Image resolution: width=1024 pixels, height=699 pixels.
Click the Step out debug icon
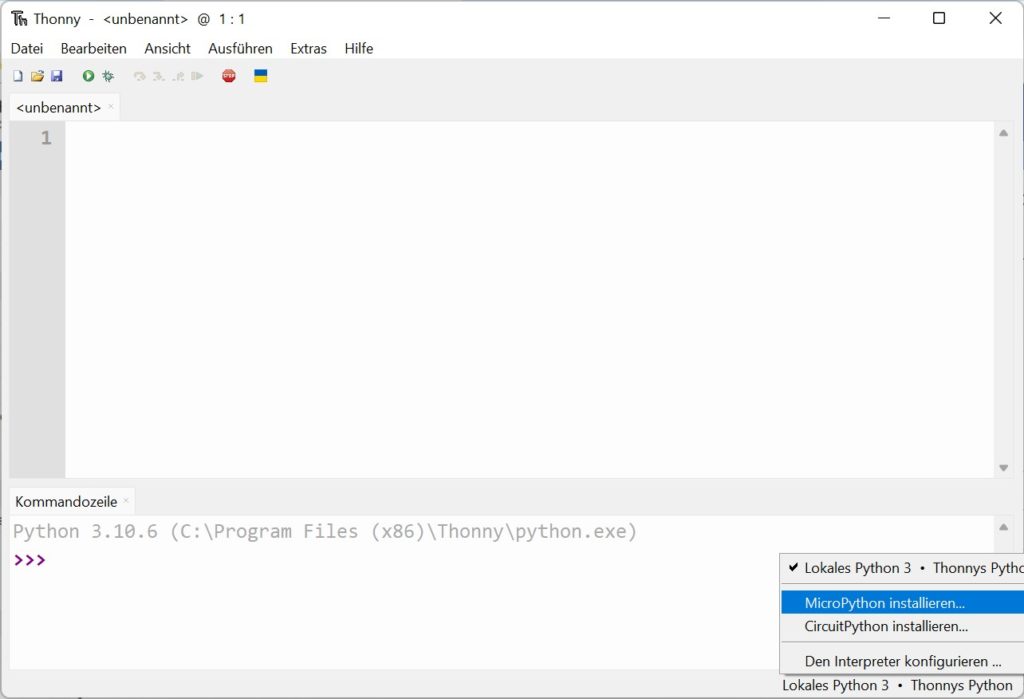point(178,76)
